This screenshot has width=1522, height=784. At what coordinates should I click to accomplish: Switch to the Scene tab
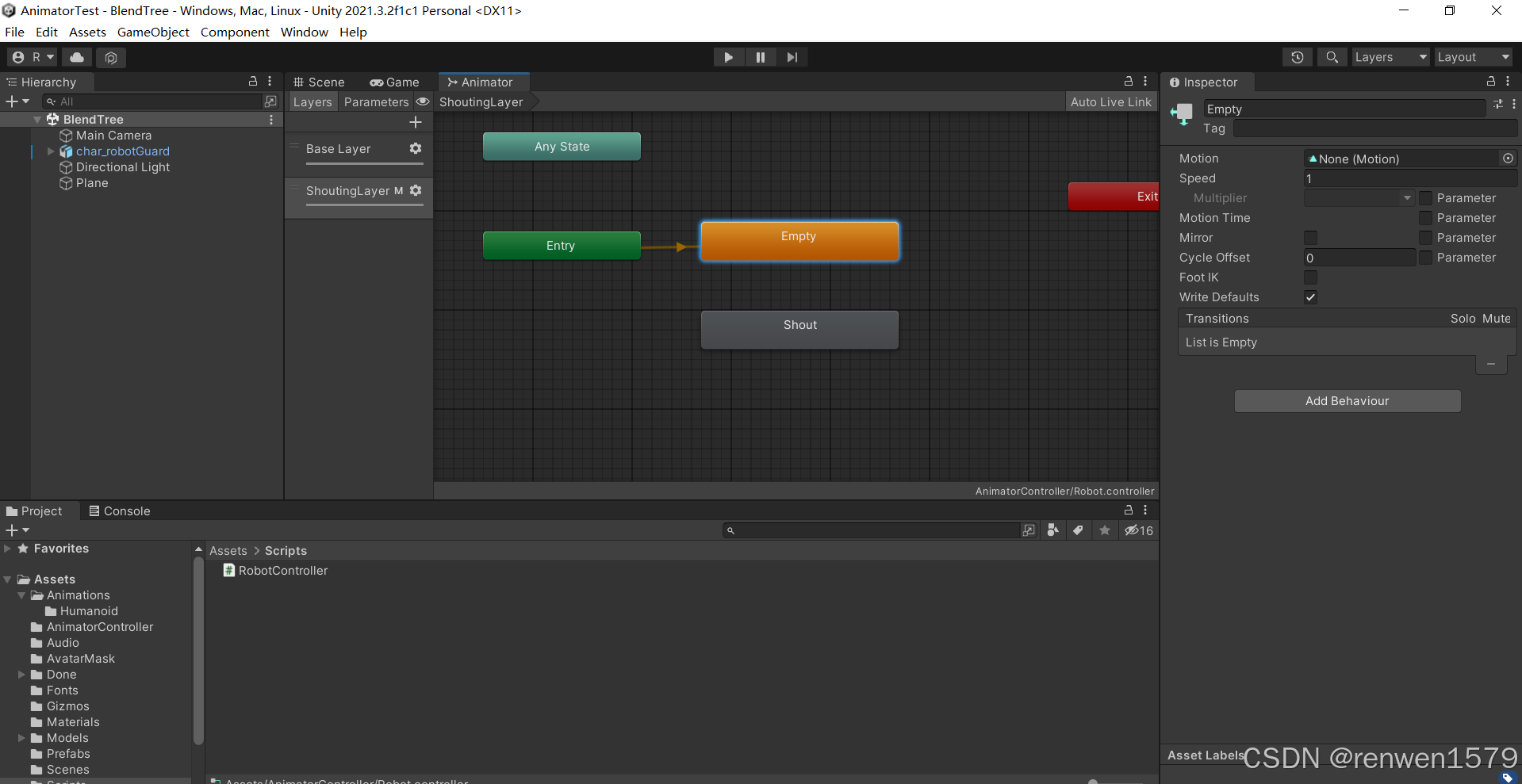point(319,82)
